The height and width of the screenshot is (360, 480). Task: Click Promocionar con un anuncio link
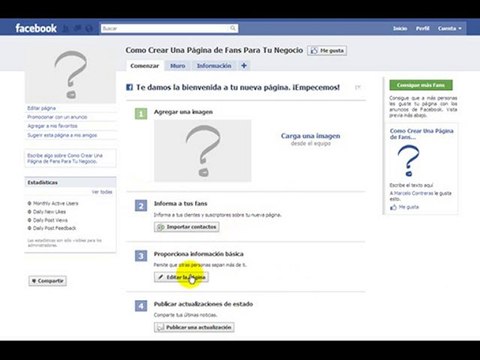(x=57, y=117)
